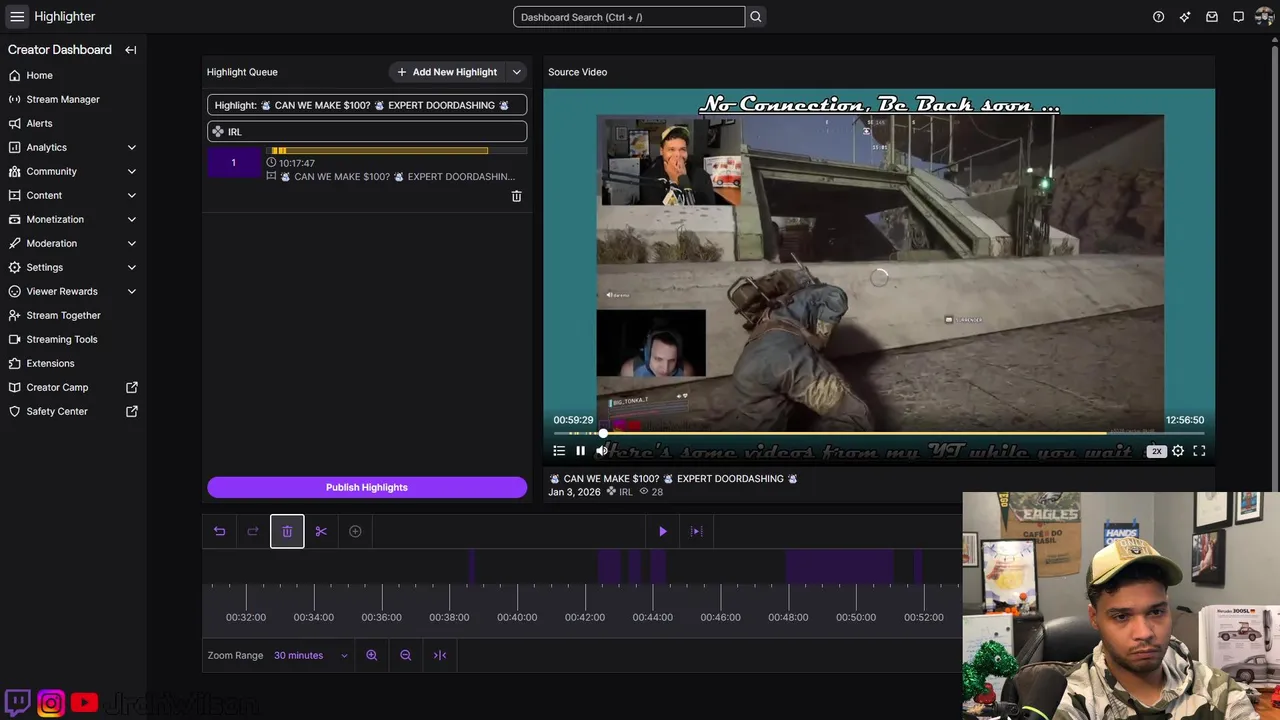Click the IRL category link below the video
The image size is (1280, 720).
[626, 492]
